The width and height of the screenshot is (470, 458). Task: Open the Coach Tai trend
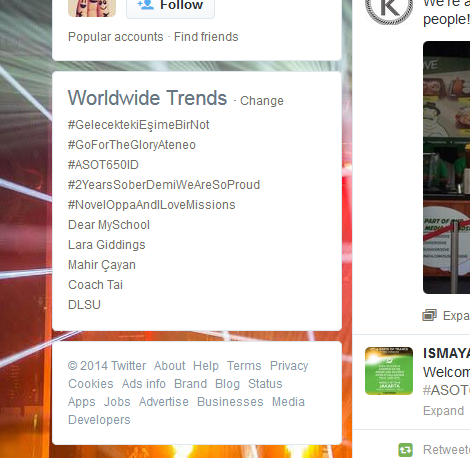(x=95, y=285)
